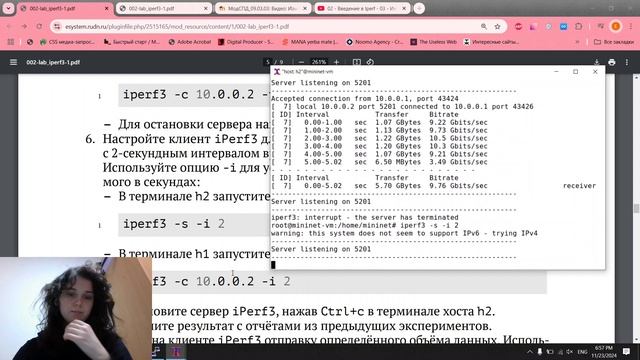Switch to the second 002-lab_iperf3-1.pdf tab

tap(163, 8)
